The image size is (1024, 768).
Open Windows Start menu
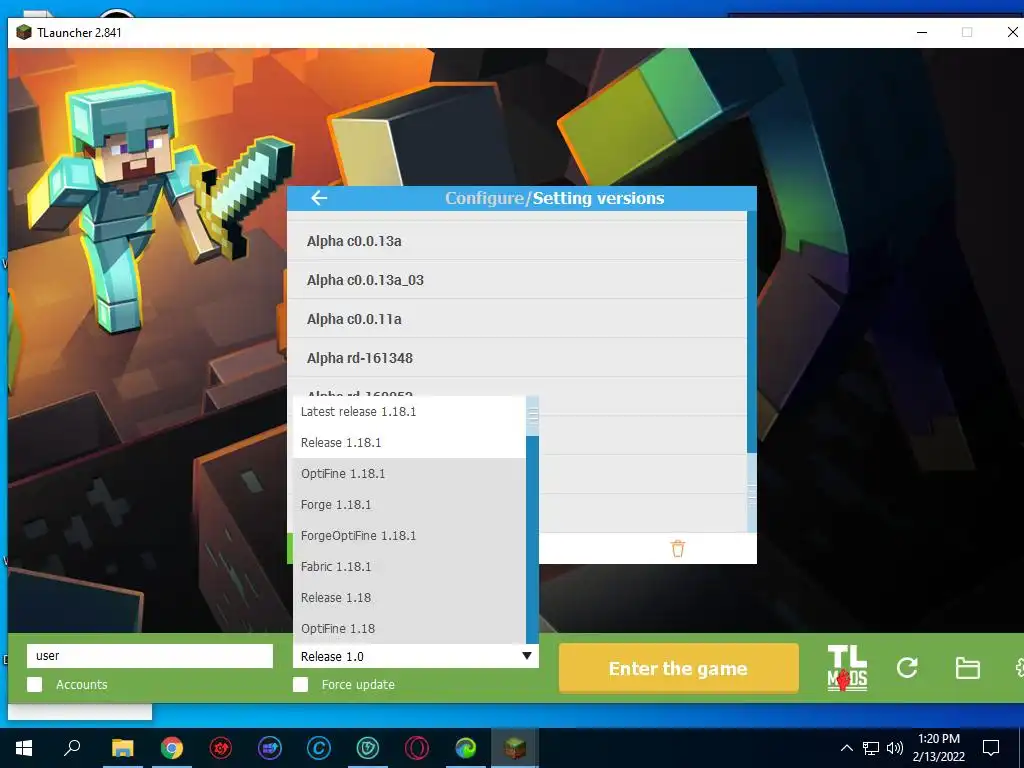point(24,748)
